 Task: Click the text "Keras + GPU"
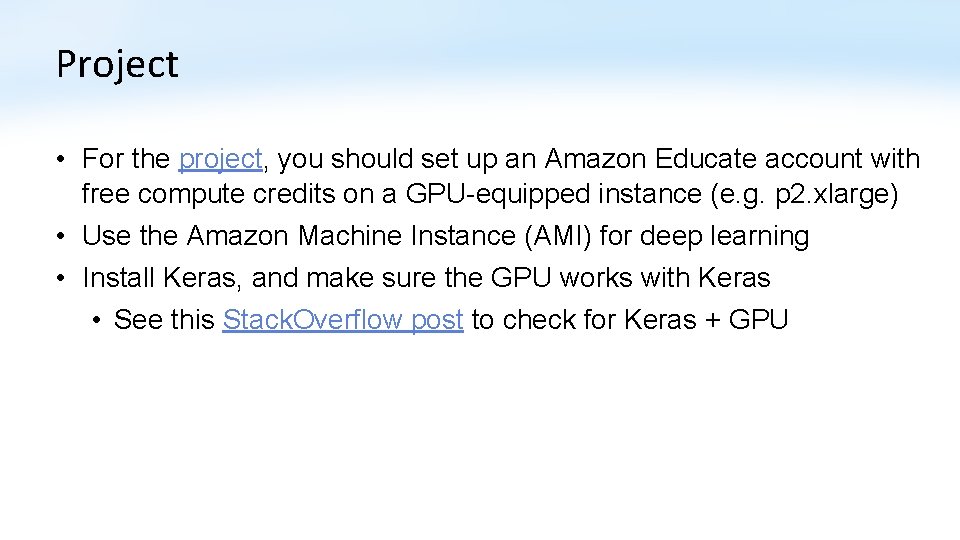point(706,320)
